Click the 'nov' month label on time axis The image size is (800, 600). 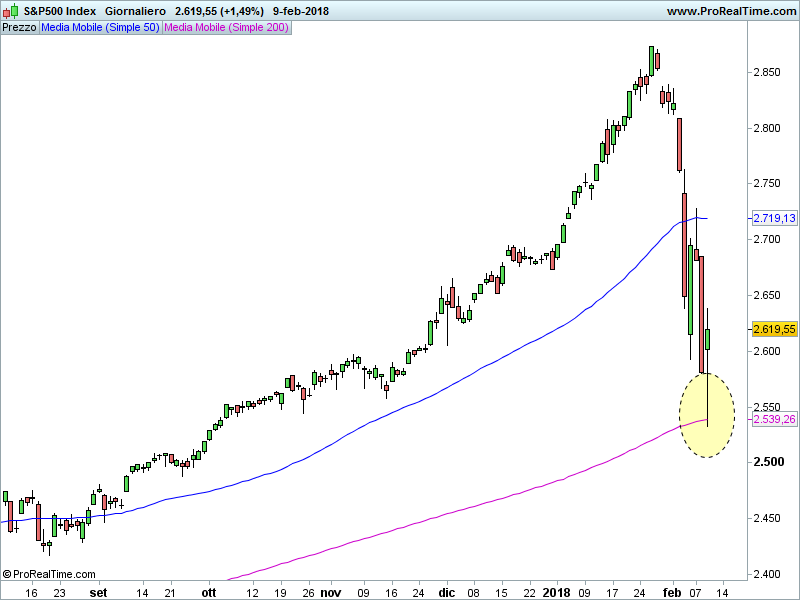[331, 593]
